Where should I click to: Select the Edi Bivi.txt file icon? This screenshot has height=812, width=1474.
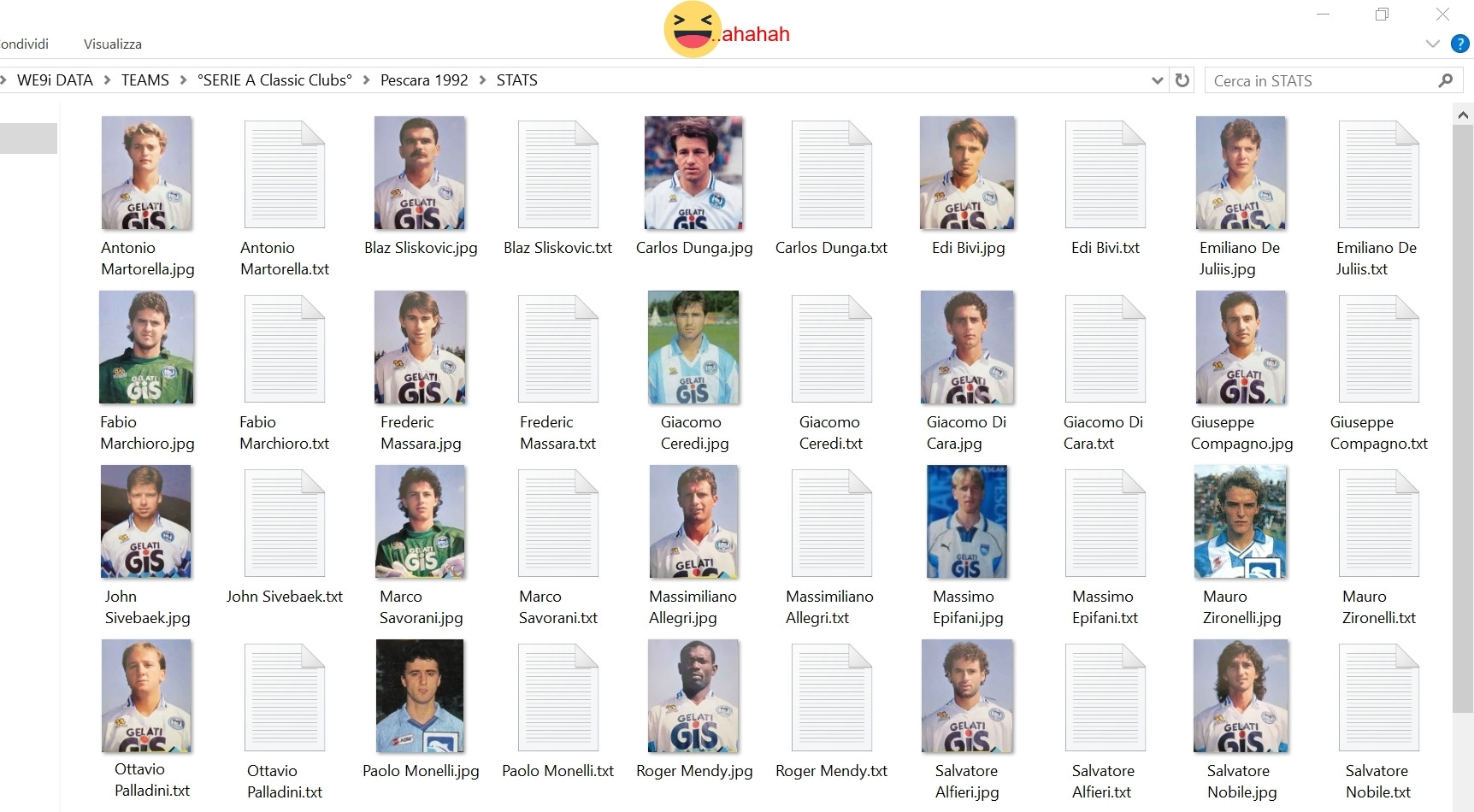coord(1105,174)
